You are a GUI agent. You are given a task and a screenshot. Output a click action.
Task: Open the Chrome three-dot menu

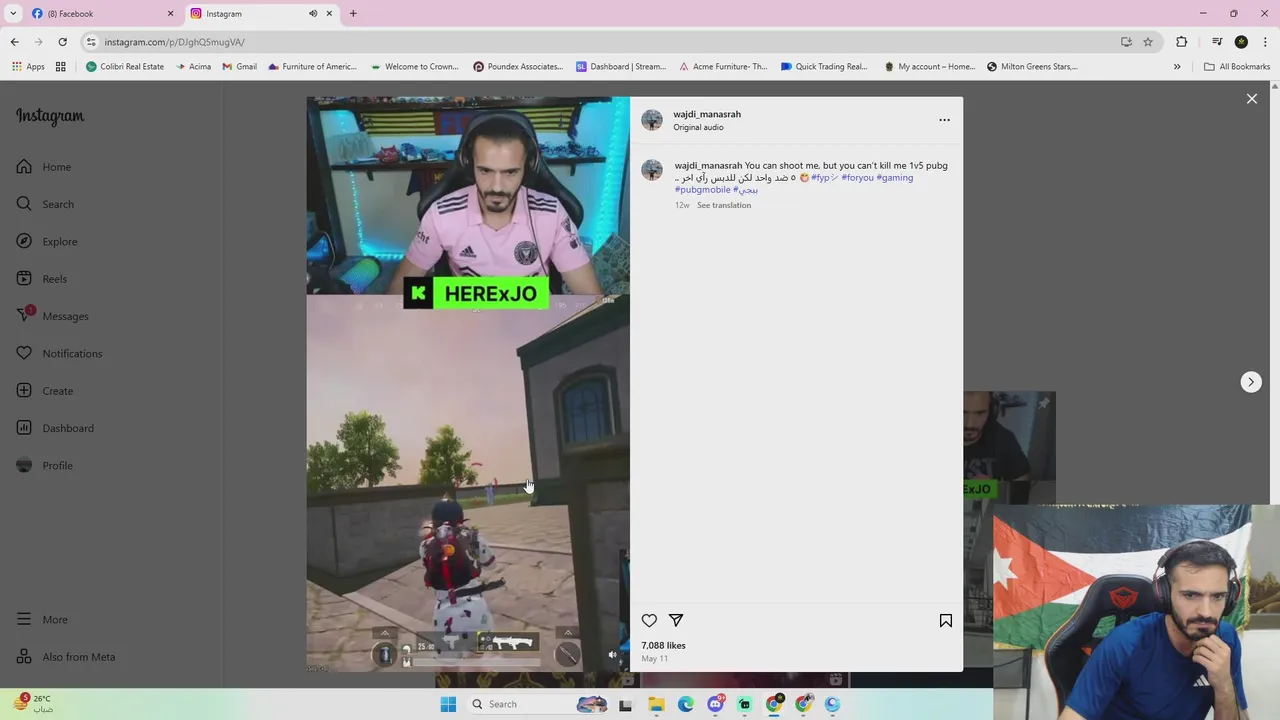coord(1265,42)
